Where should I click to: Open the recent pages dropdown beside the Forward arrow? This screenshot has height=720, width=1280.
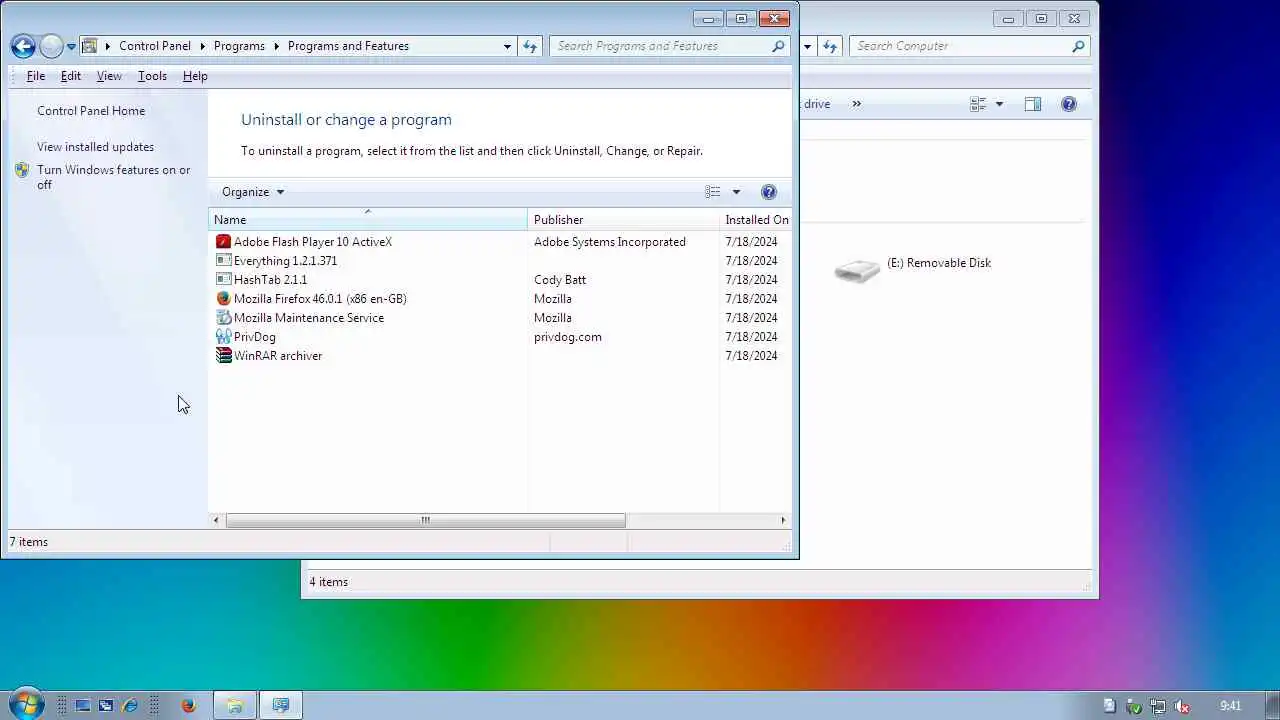71,46
